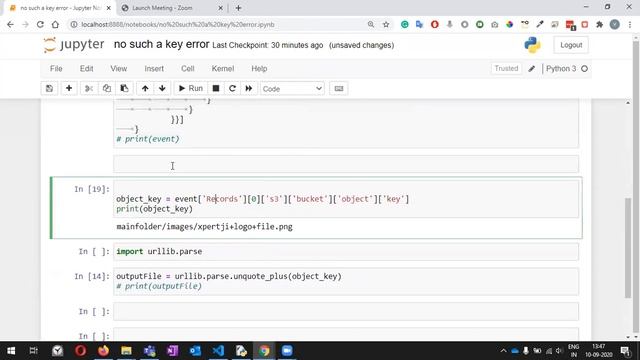Click the Jupyter logo
The width and height of the screenshot is (640, 360).
pos(74,44)
